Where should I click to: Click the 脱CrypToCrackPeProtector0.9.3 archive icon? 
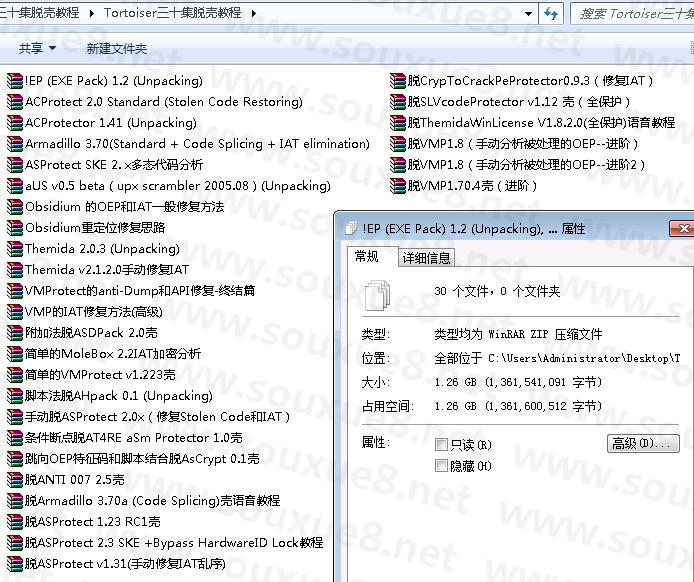click(x=397, y=81)
